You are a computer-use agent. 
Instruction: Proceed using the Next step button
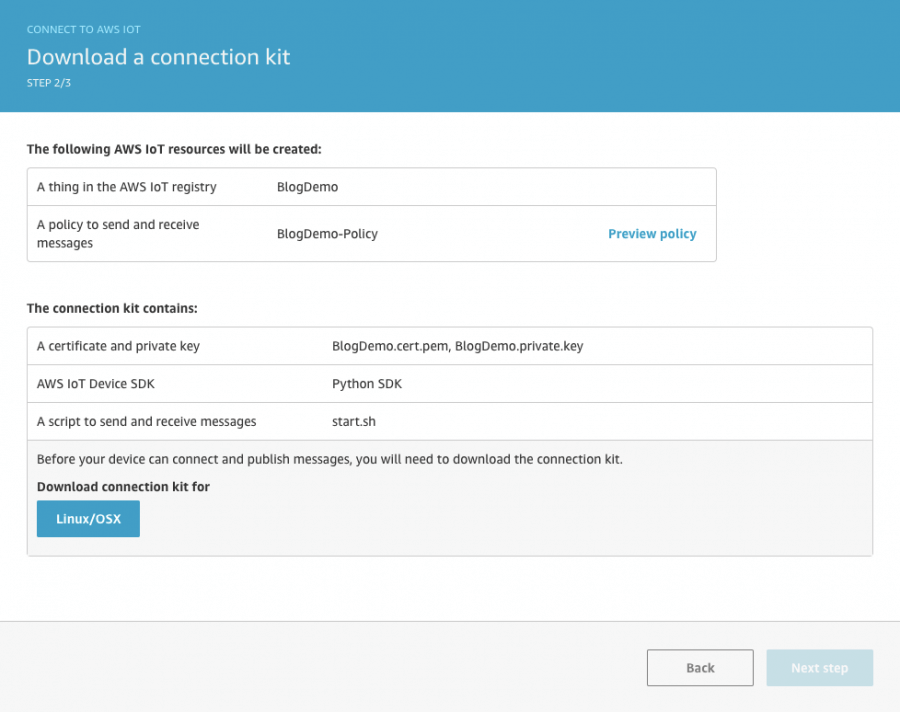tap(820, 668)
